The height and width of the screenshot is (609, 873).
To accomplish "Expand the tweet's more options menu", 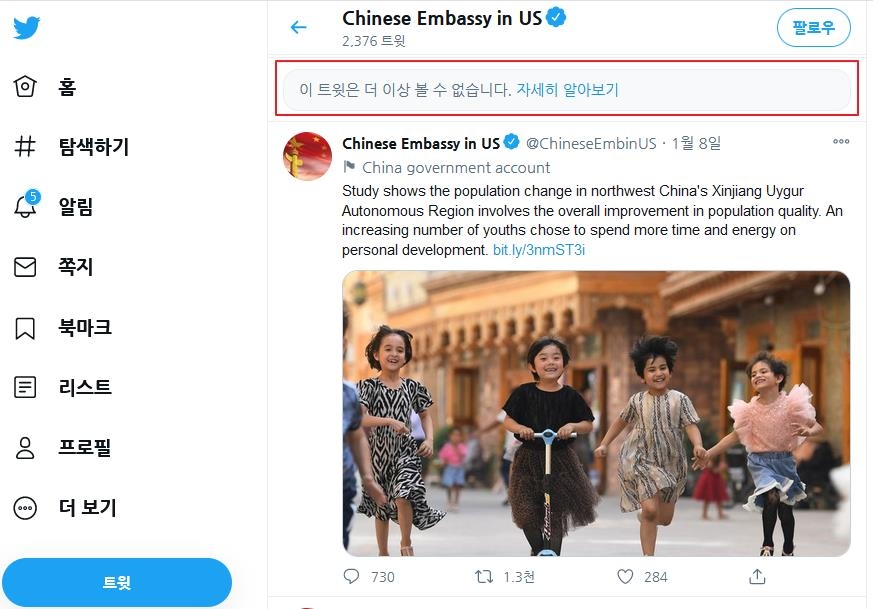I will [x=841, y=142].
